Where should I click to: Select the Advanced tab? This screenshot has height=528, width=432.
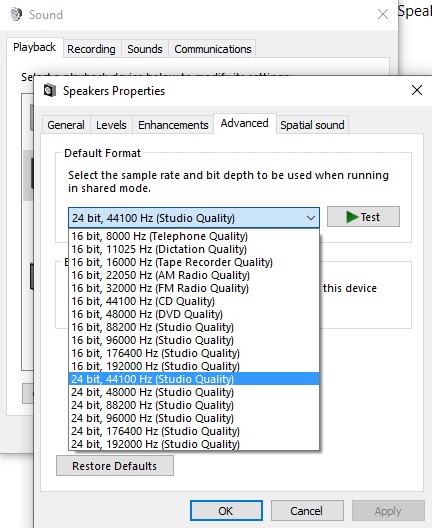tap(245, 123)
